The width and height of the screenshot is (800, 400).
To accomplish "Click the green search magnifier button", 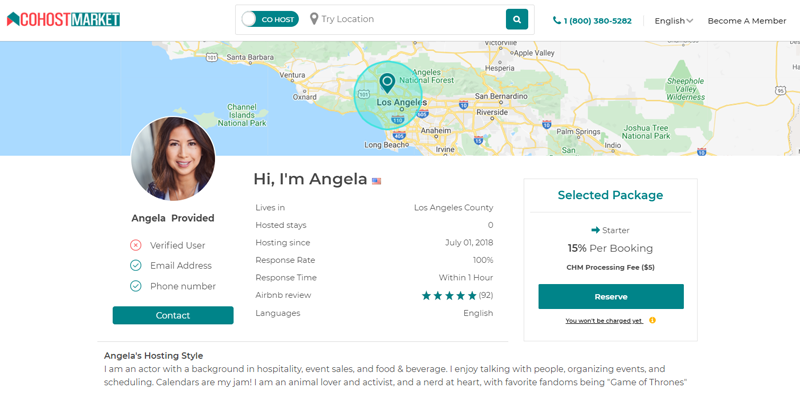I will click(516, 19).
